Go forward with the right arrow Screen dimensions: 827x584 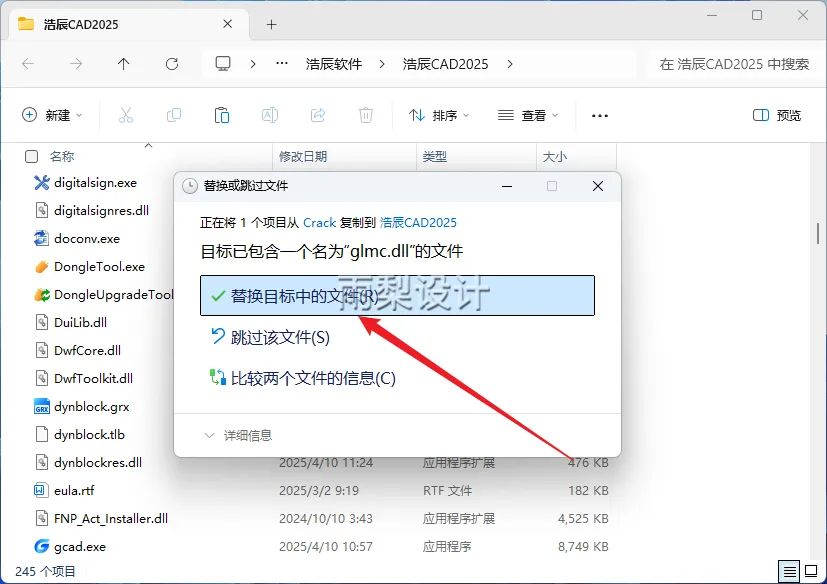tap(76, 64)
